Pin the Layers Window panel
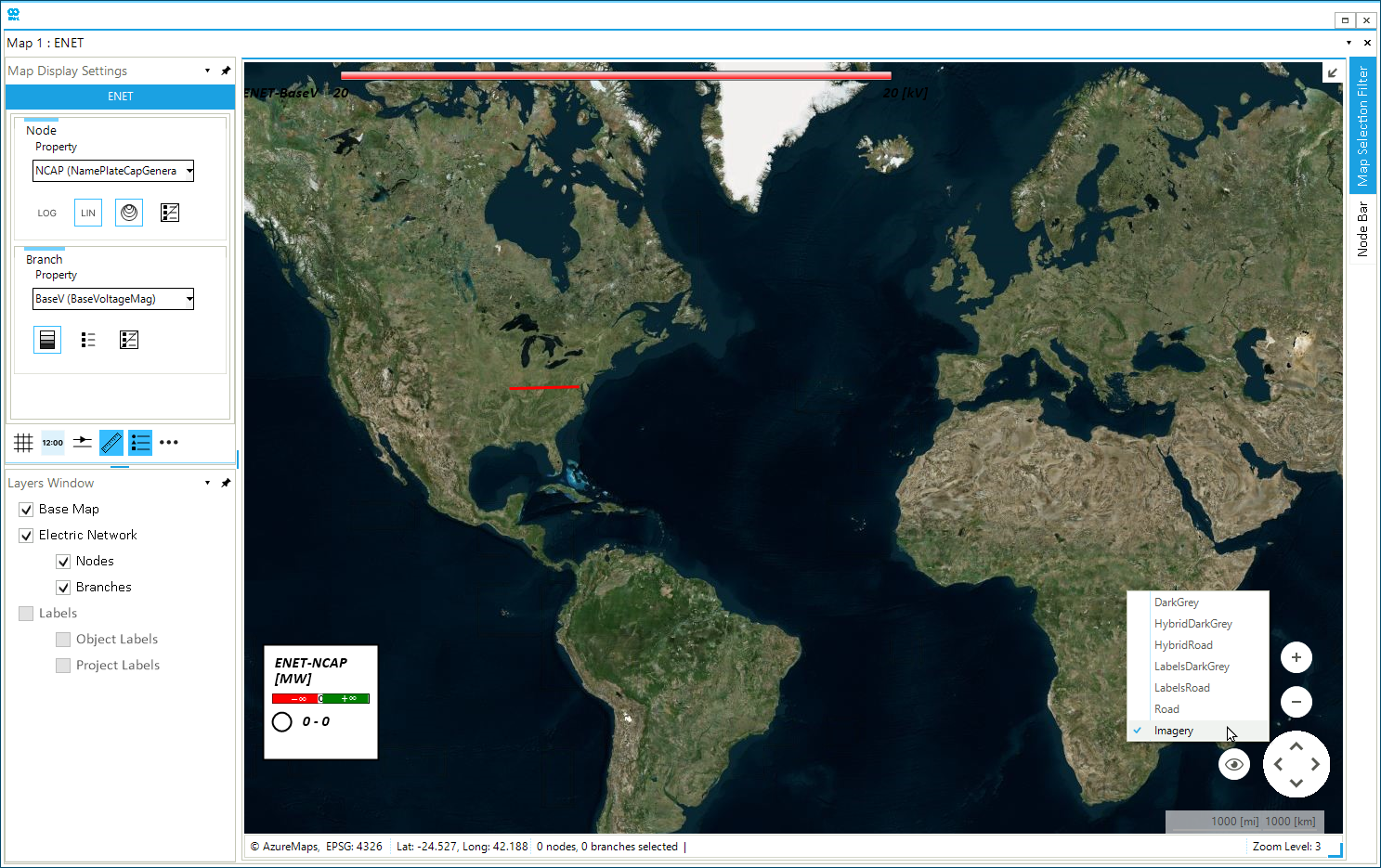 coord(226,483)
